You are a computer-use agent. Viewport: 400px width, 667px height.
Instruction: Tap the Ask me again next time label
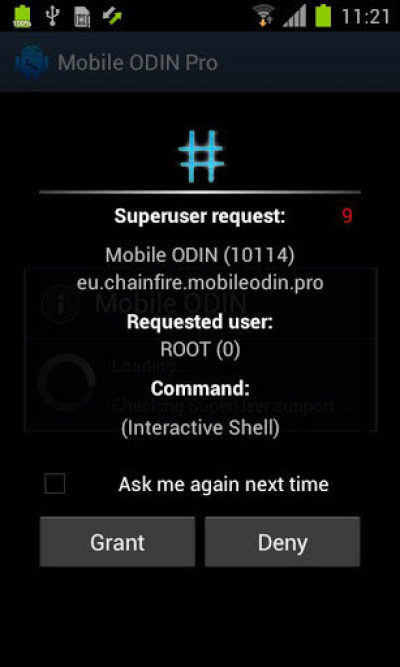click(x=223, y=484)
